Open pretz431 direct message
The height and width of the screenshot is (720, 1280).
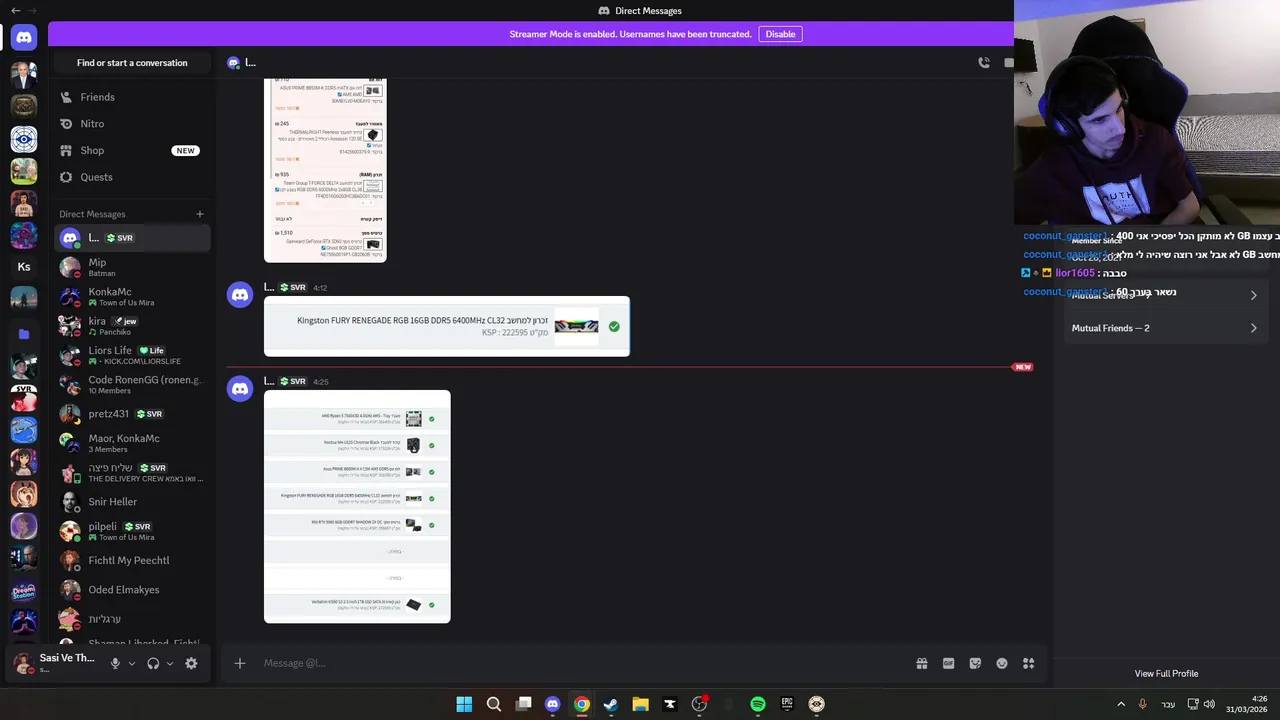click(x=132, y=414)
